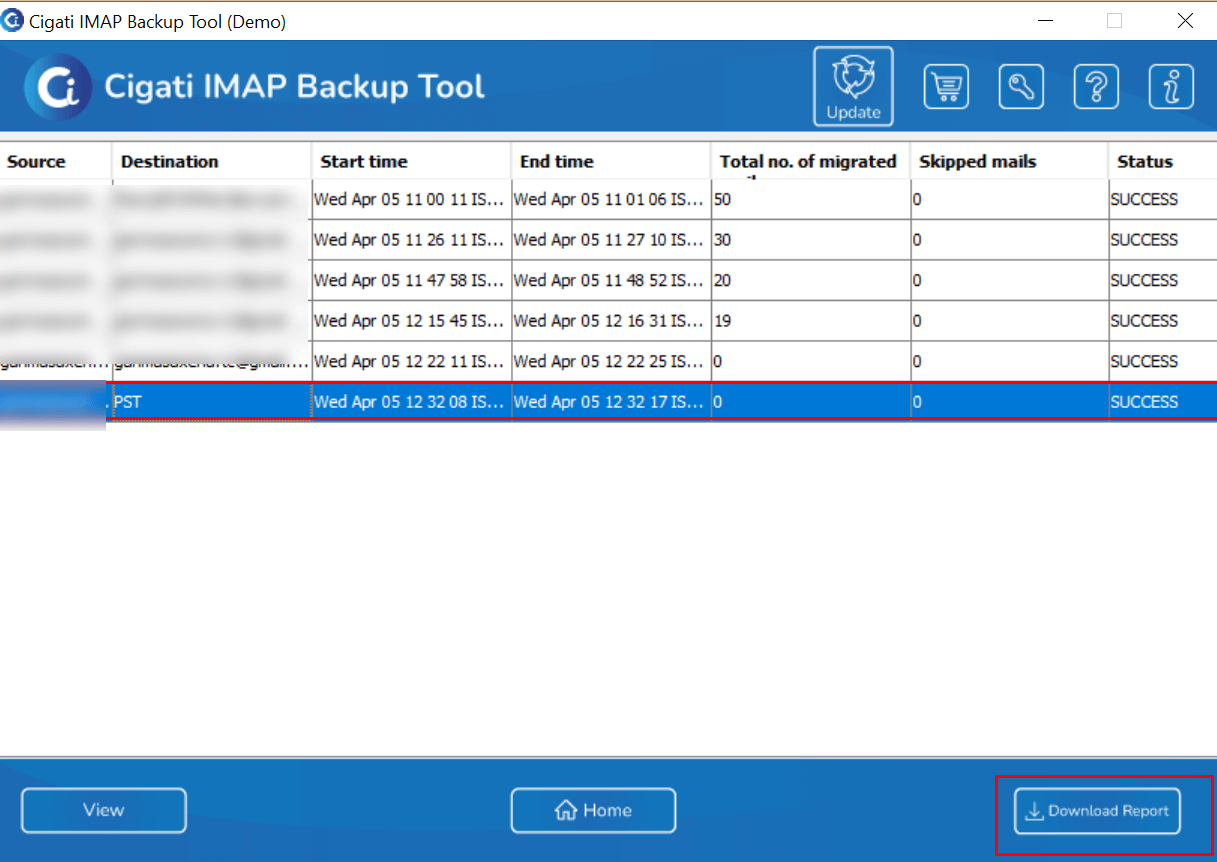Click migrated count cell showing 30
This screenshot has height=862, width=1217.
coord(811,240)
